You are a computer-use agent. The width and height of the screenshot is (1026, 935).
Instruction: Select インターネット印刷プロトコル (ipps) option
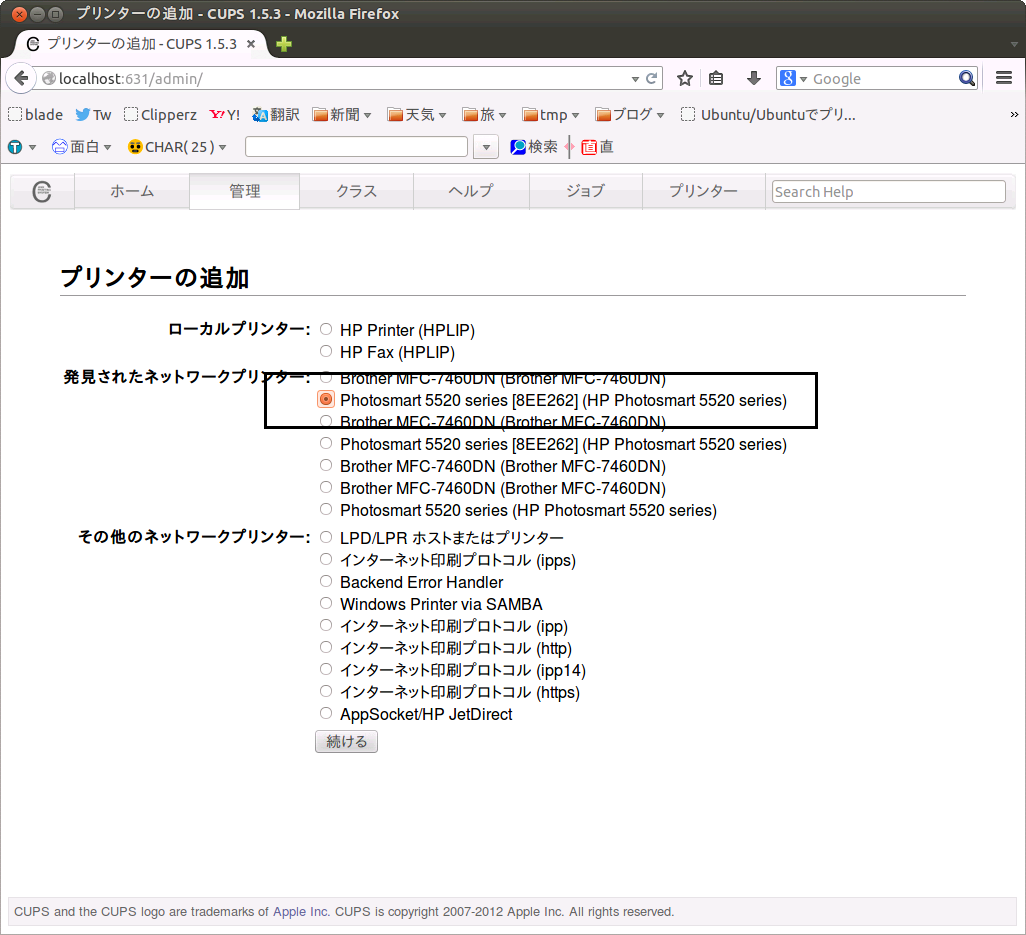(x=326, y=559)
